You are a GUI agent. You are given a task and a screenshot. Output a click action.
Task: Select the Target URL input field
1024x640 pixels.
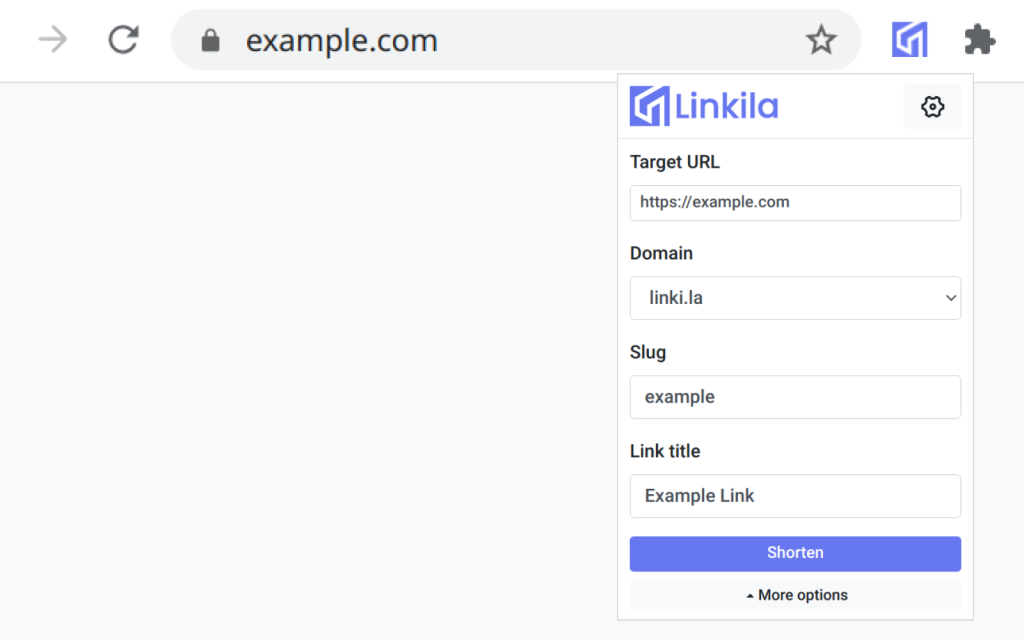pos(795,203)
